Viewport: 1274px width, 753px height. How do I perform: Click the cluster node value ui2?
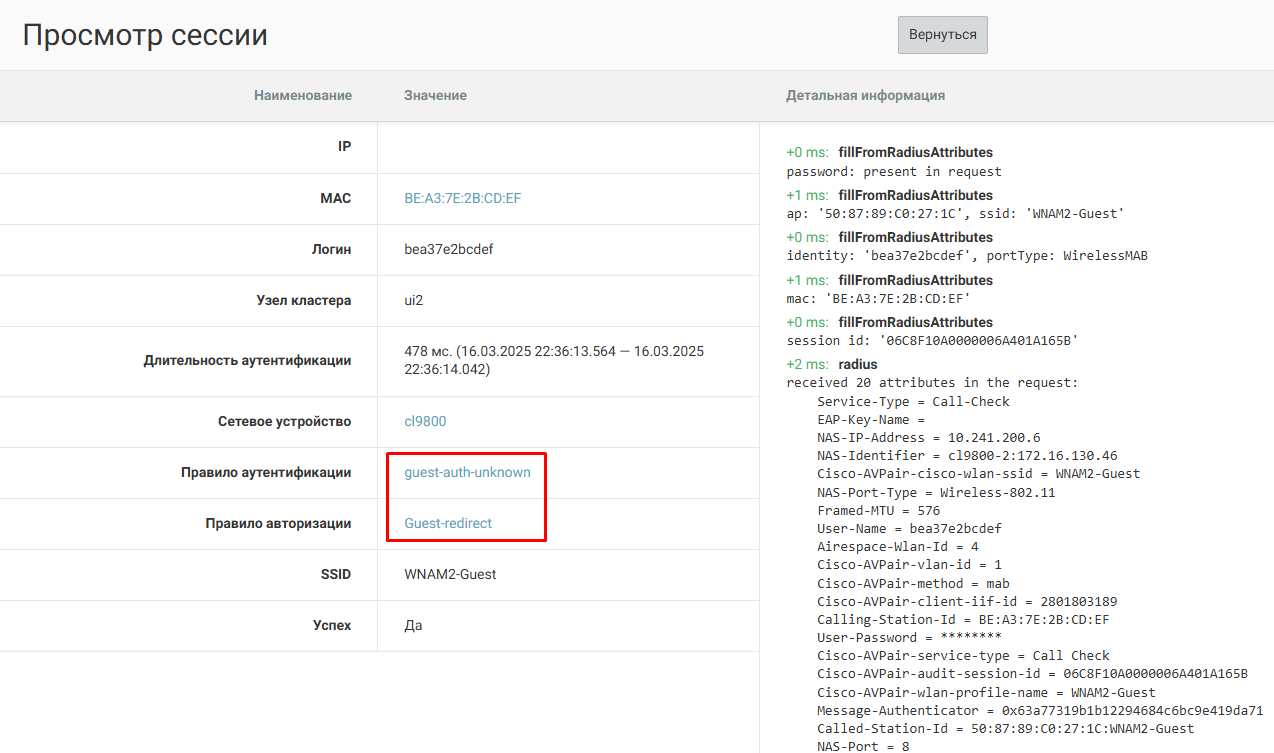[414, 300]
